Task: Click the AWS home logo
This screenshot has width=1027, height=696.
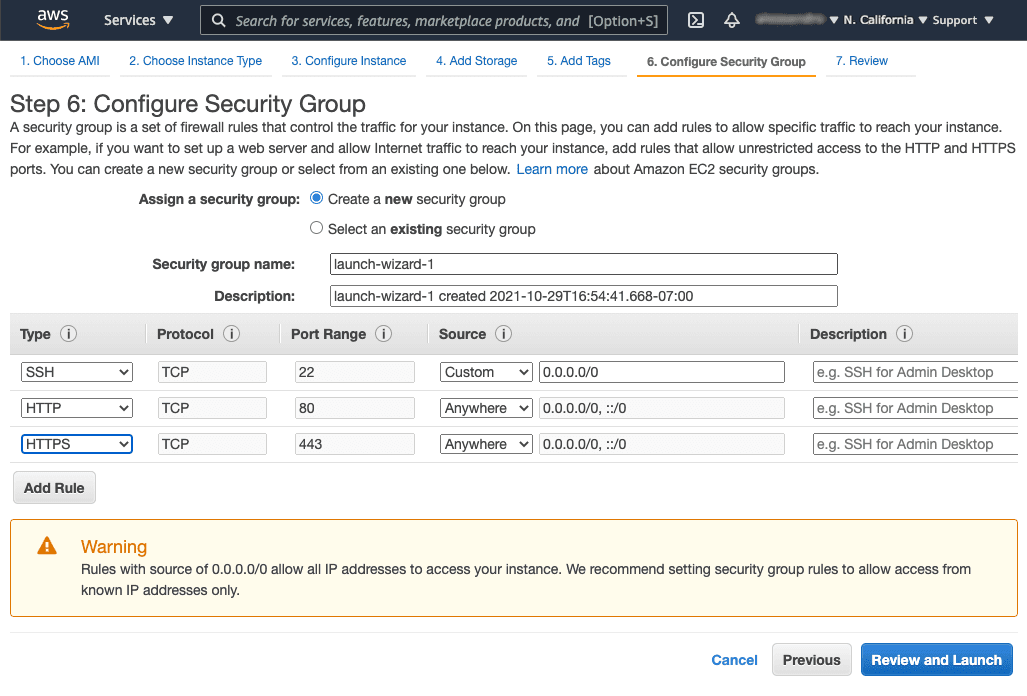Action: click(52, 20)
